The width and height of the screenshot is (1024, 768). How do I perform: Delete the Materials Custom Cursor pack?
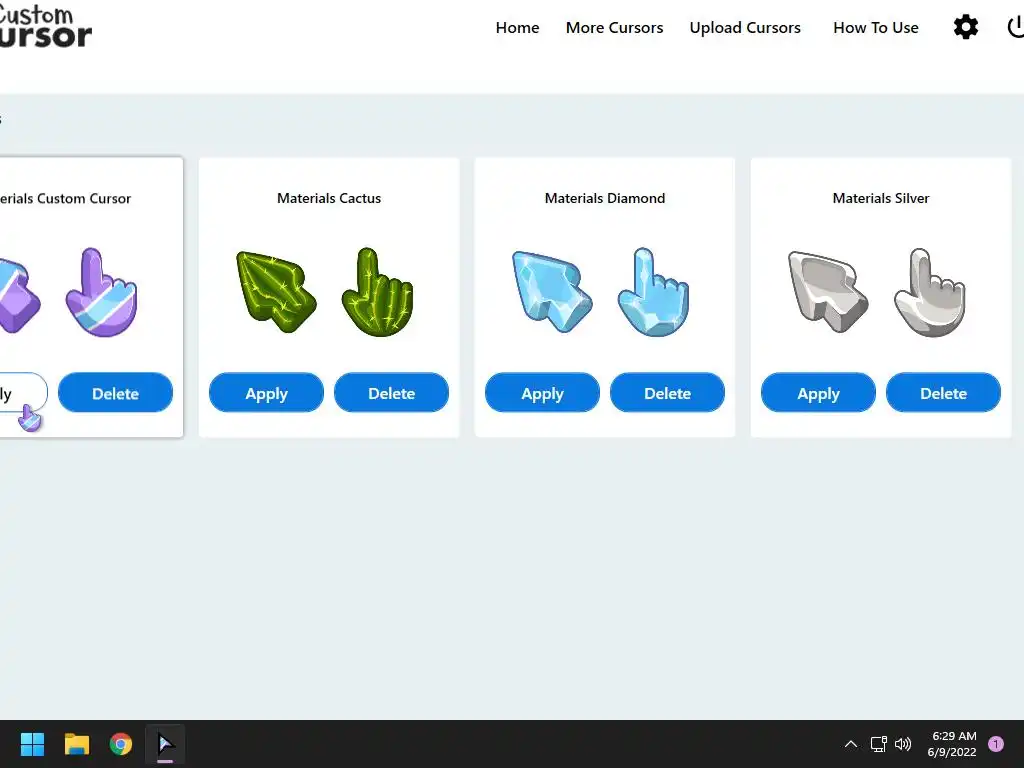coord(115,392)
